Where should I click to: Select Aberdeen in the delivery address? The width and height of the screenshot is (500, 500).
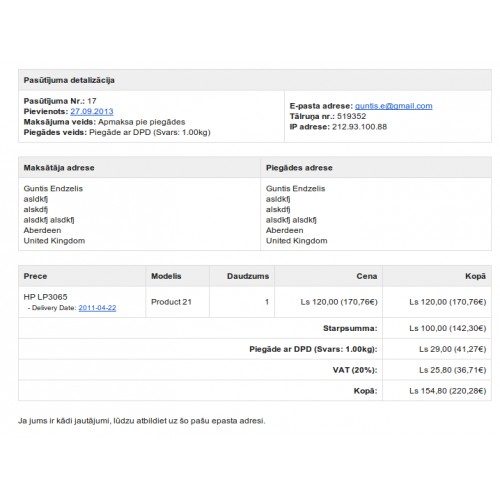click(284, 230)
